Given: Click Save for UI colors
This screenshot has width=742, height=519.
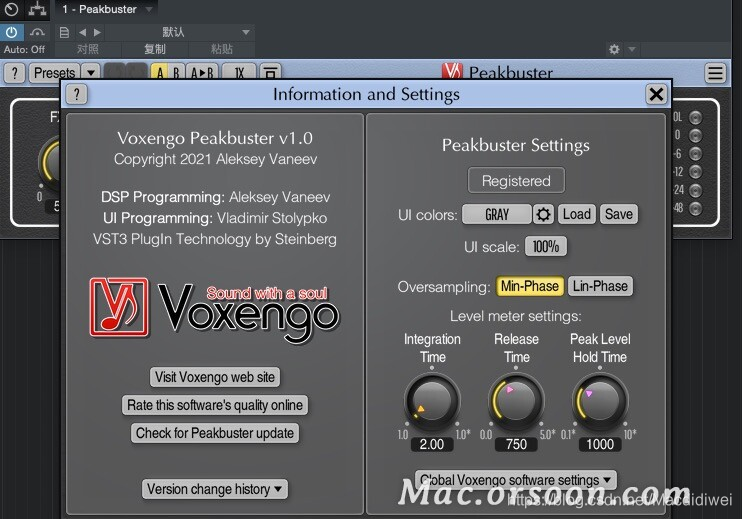Looking at the screenshot, I should click(x=618, y=214).
